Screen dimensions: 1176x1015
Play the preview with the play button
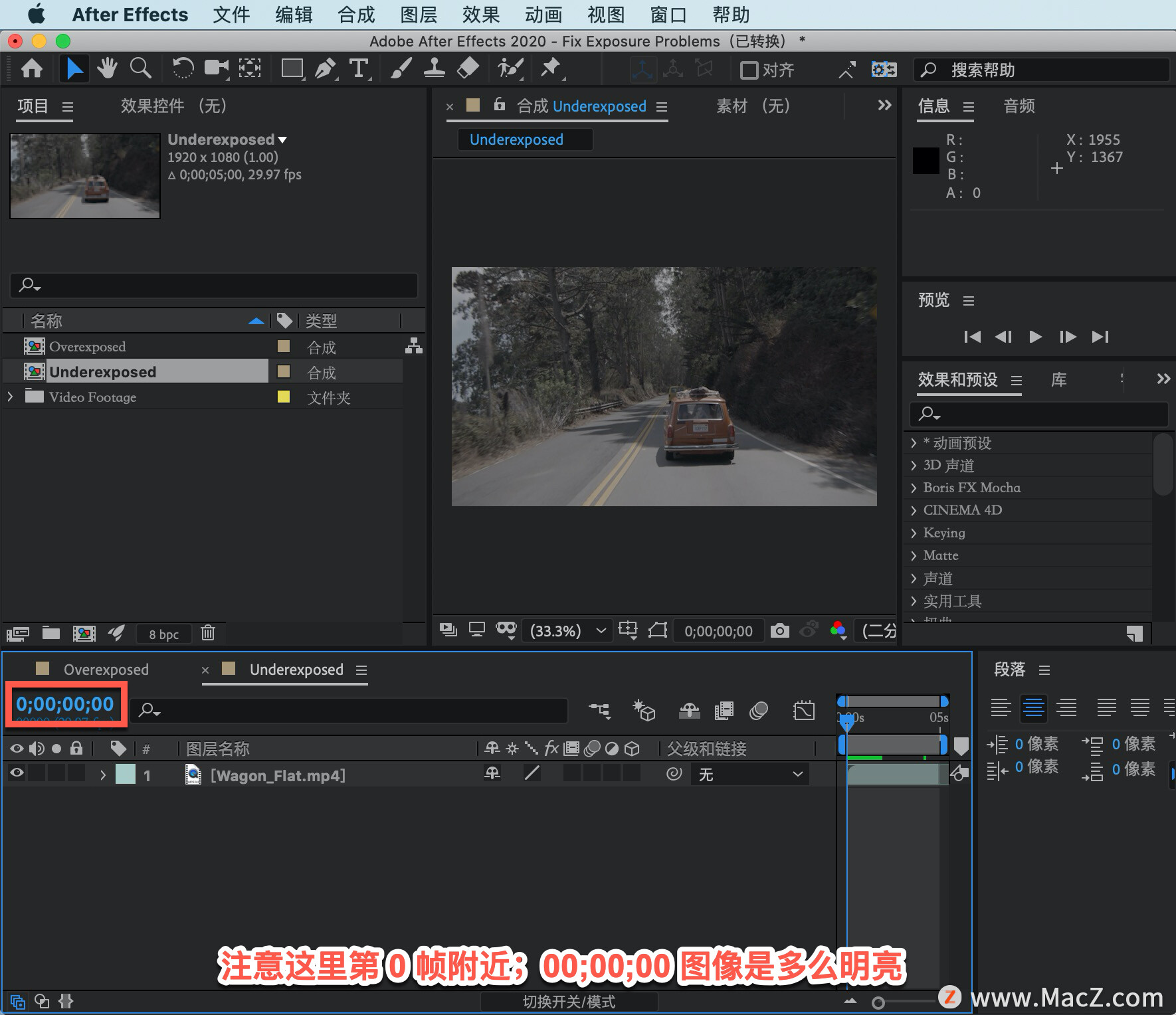click(x=1035, y=337)
